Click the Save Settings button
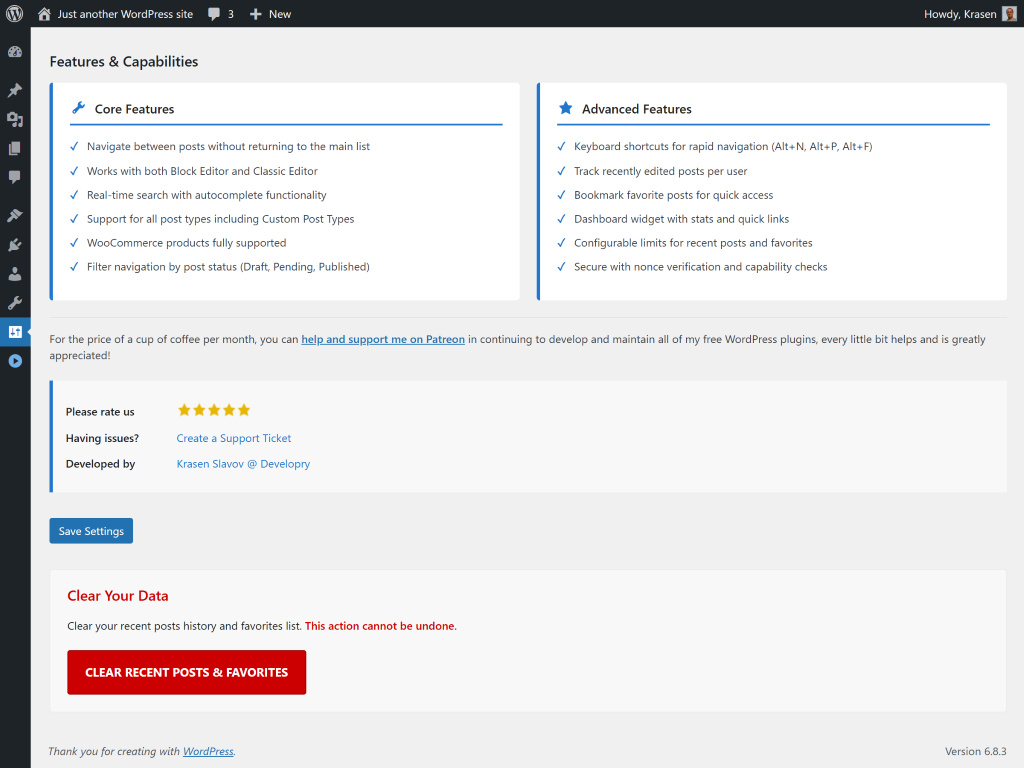 click(x=91, y=531)
